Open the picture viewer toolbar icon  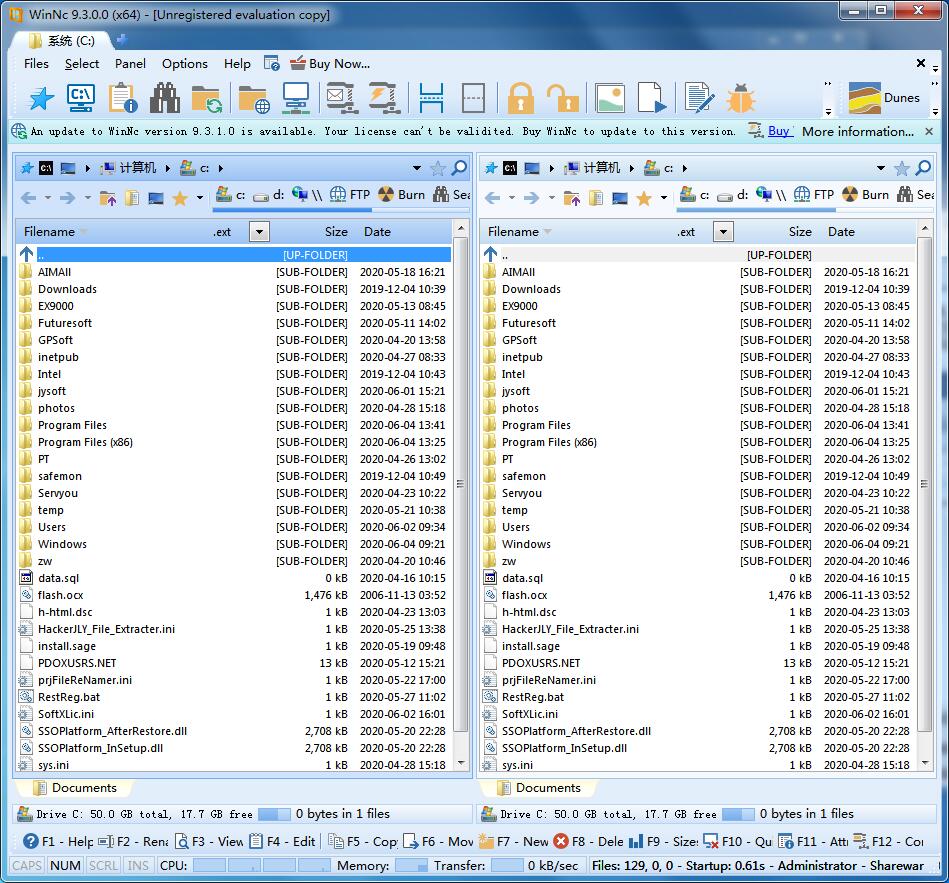click(609, 98)
